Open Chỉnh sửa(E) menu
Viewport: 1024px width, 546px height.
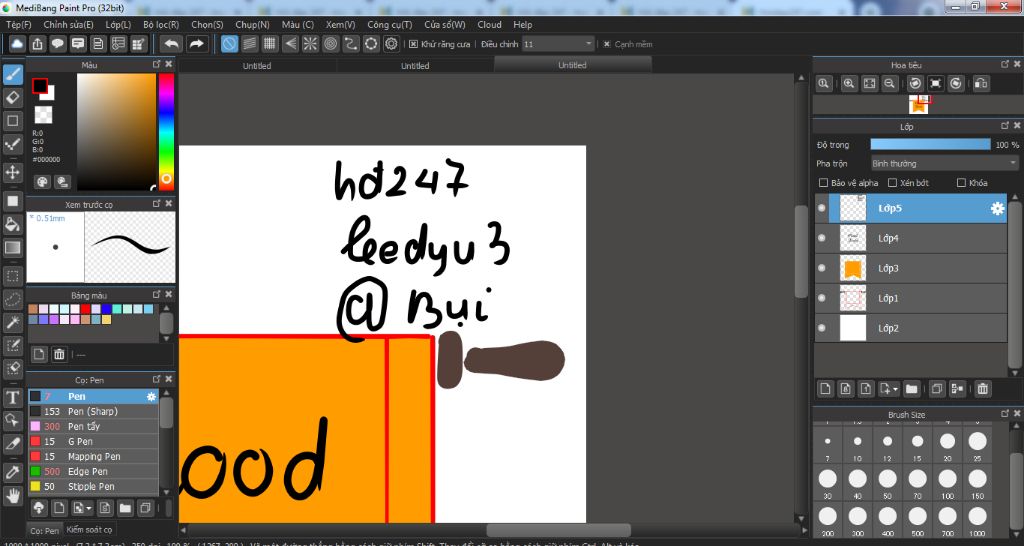(x=69, y=25)
